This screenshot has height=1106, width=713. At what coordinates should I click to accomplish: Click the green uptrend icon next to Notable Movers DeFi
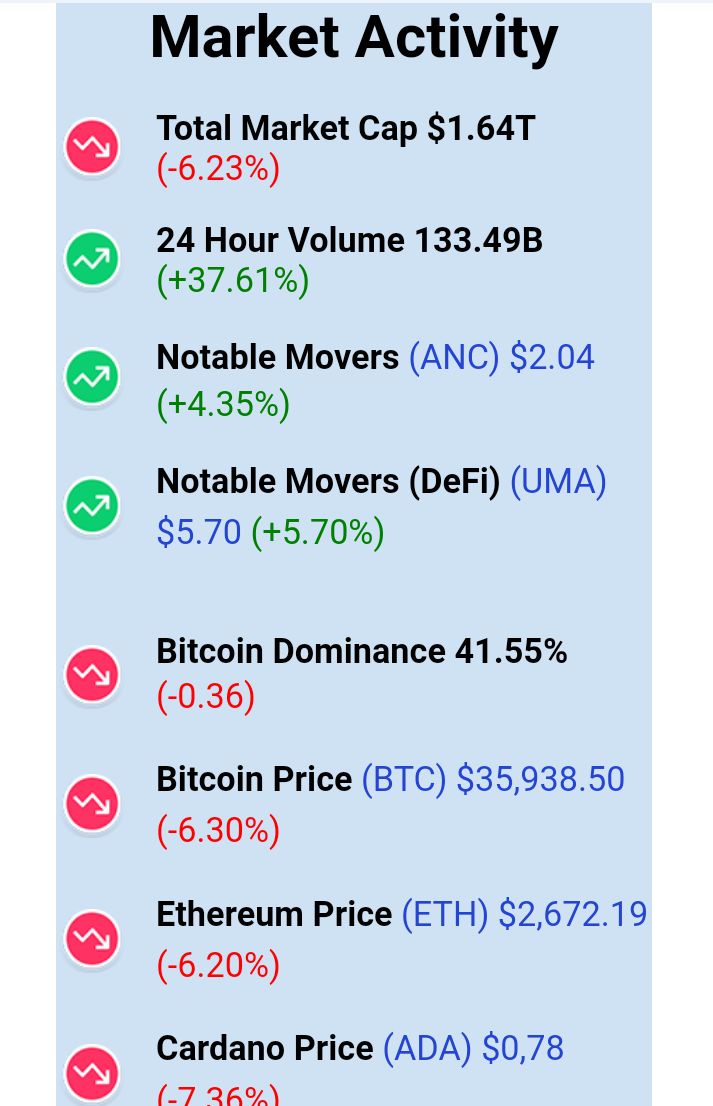click(92, 505)
